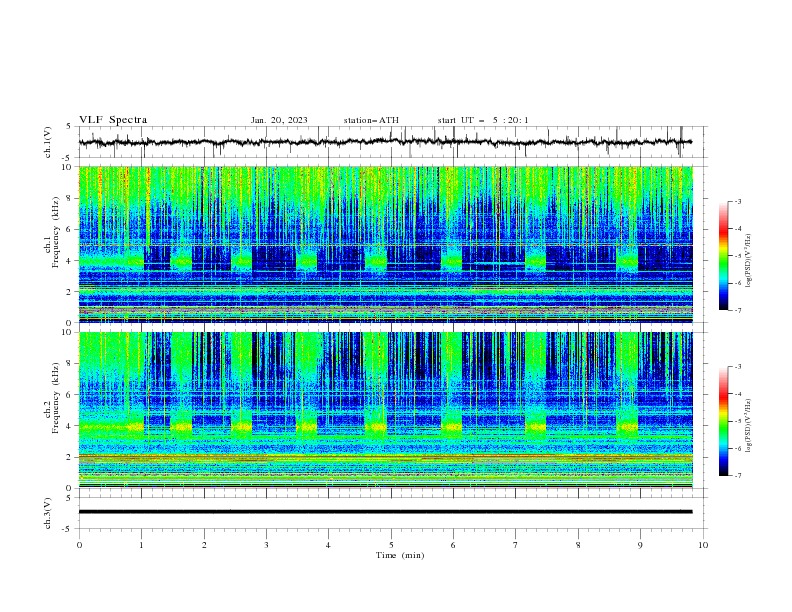Click the "station=ATH" label
Image resolution: width=792 pixels, height=612 pixels.
(371, 120)
